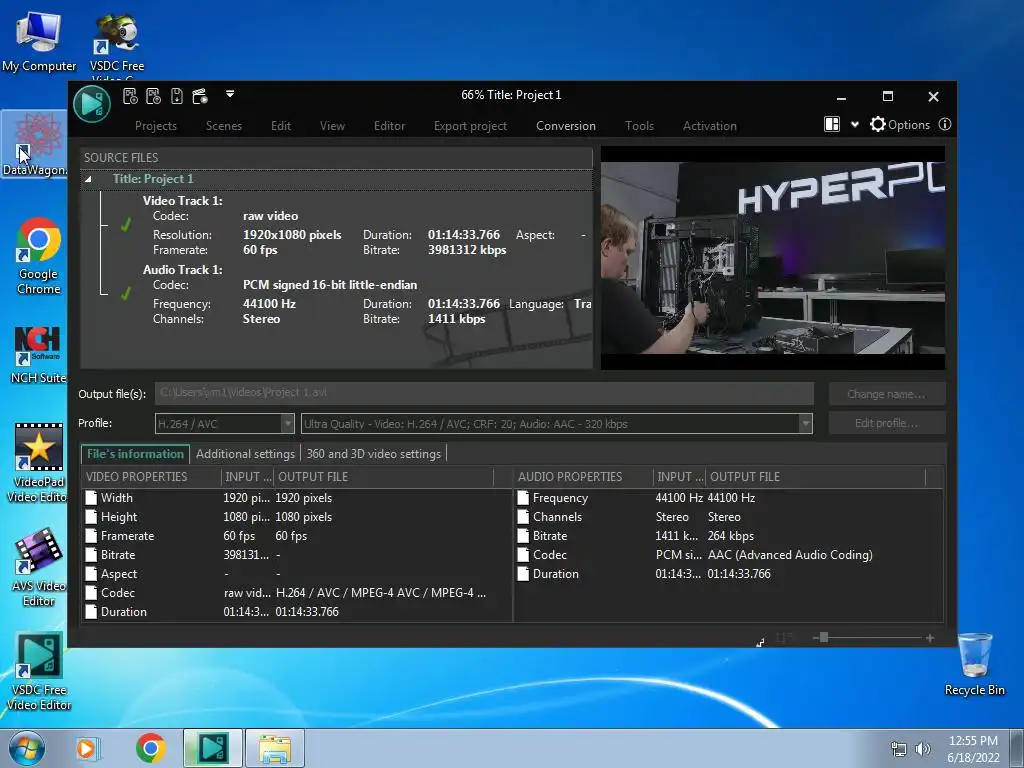Click the video preview thumbnail
Viewport: 1024px width, 768px height.
[x=773, y=258]
